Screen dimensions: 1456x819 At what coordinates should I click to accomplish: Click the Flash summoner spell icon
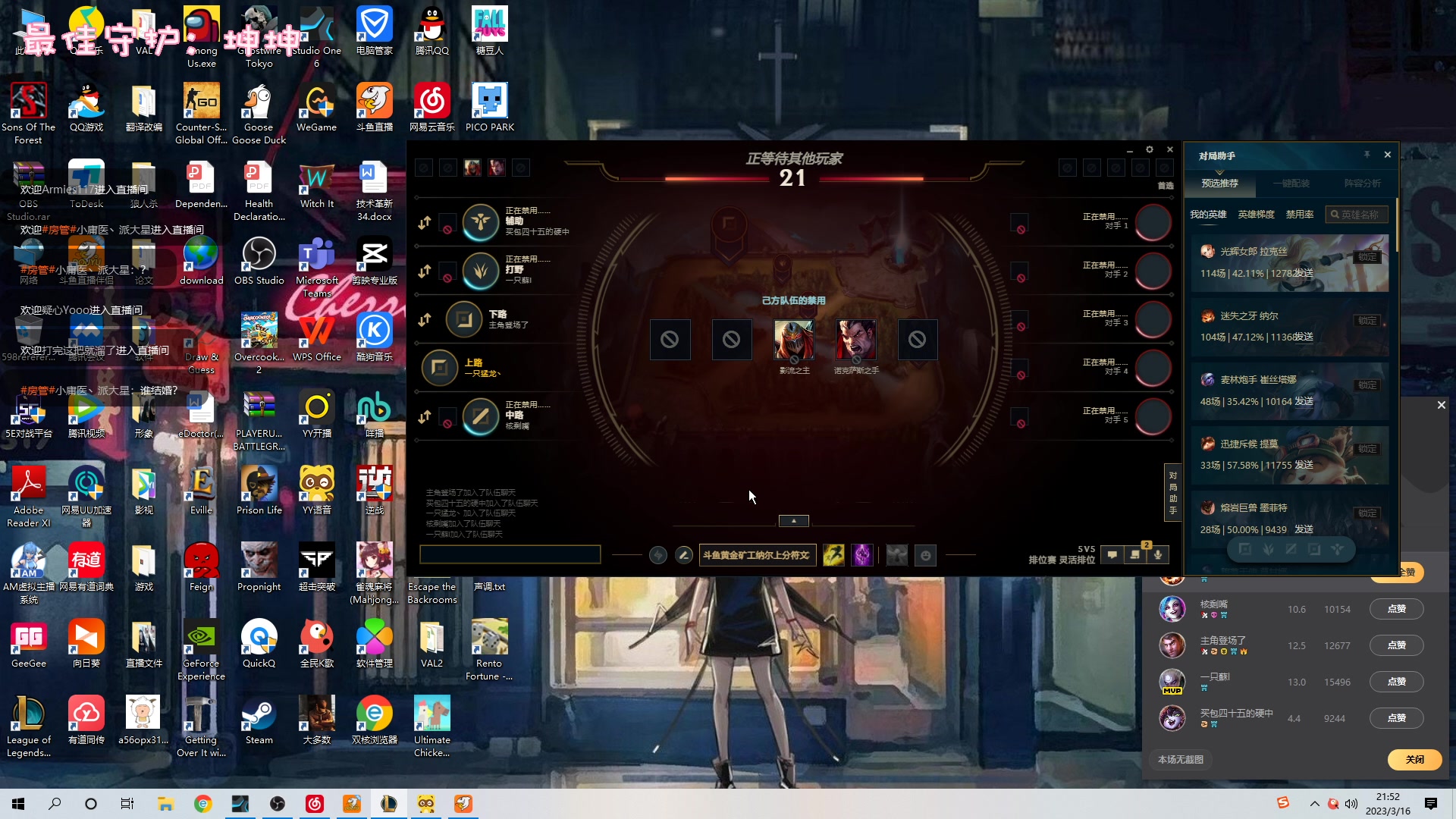coord(833,555)
